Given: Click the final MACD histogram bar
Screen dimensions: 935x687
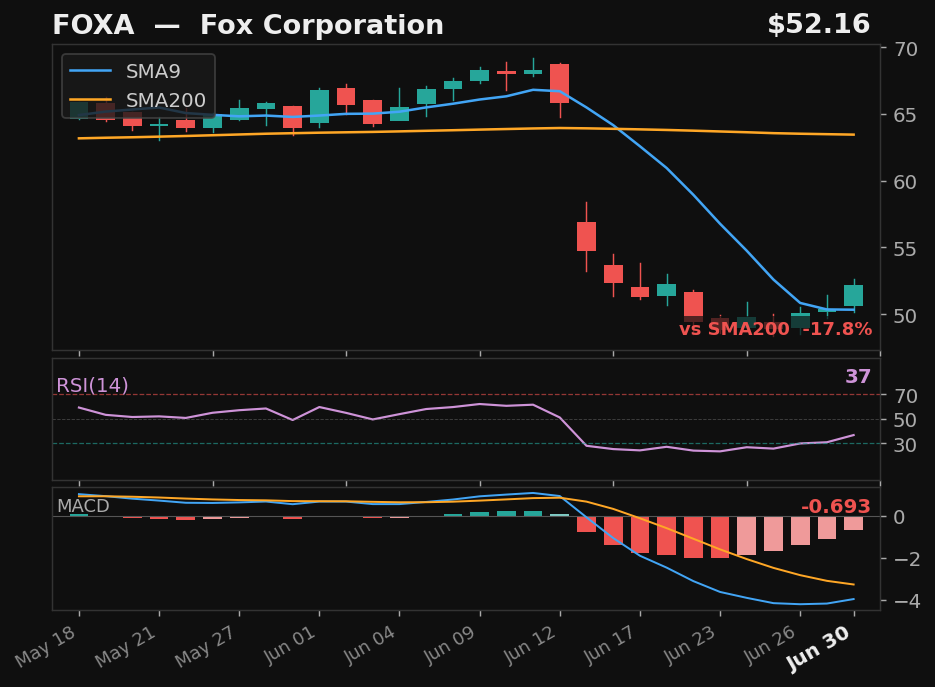Looking at the screenshot, I should (x=853, y=523).
